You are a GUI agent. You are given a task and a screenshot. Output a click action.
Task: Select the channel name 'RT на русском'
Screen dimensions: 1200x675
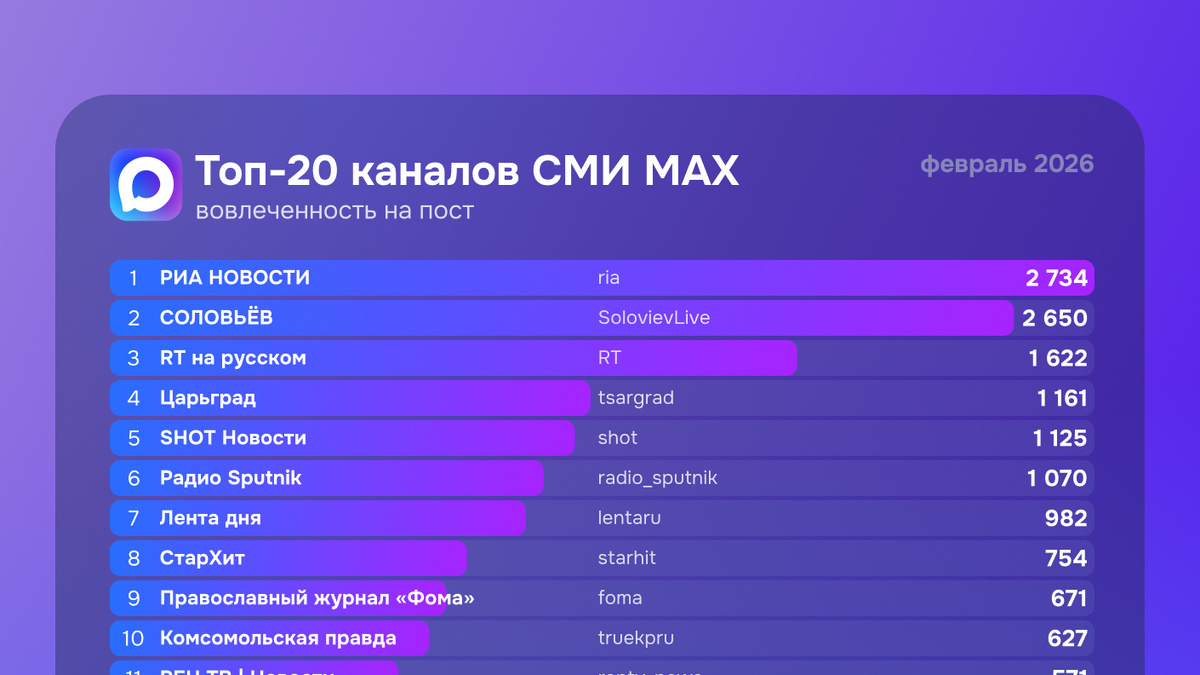click(x=233, y=358)
